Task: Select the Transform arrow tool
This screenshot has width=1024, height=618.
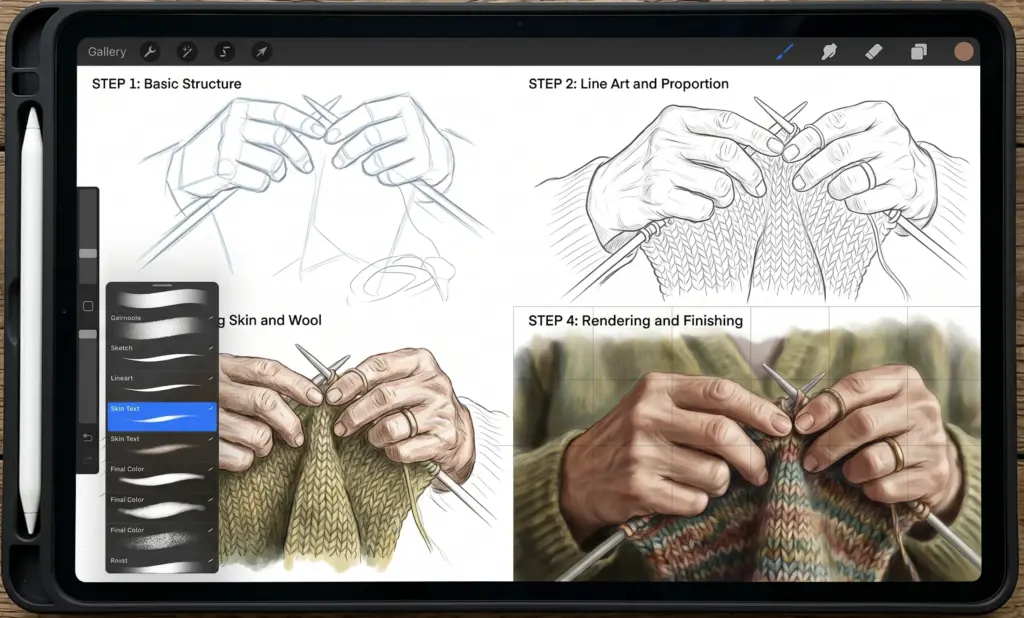Action: point(260,51)
